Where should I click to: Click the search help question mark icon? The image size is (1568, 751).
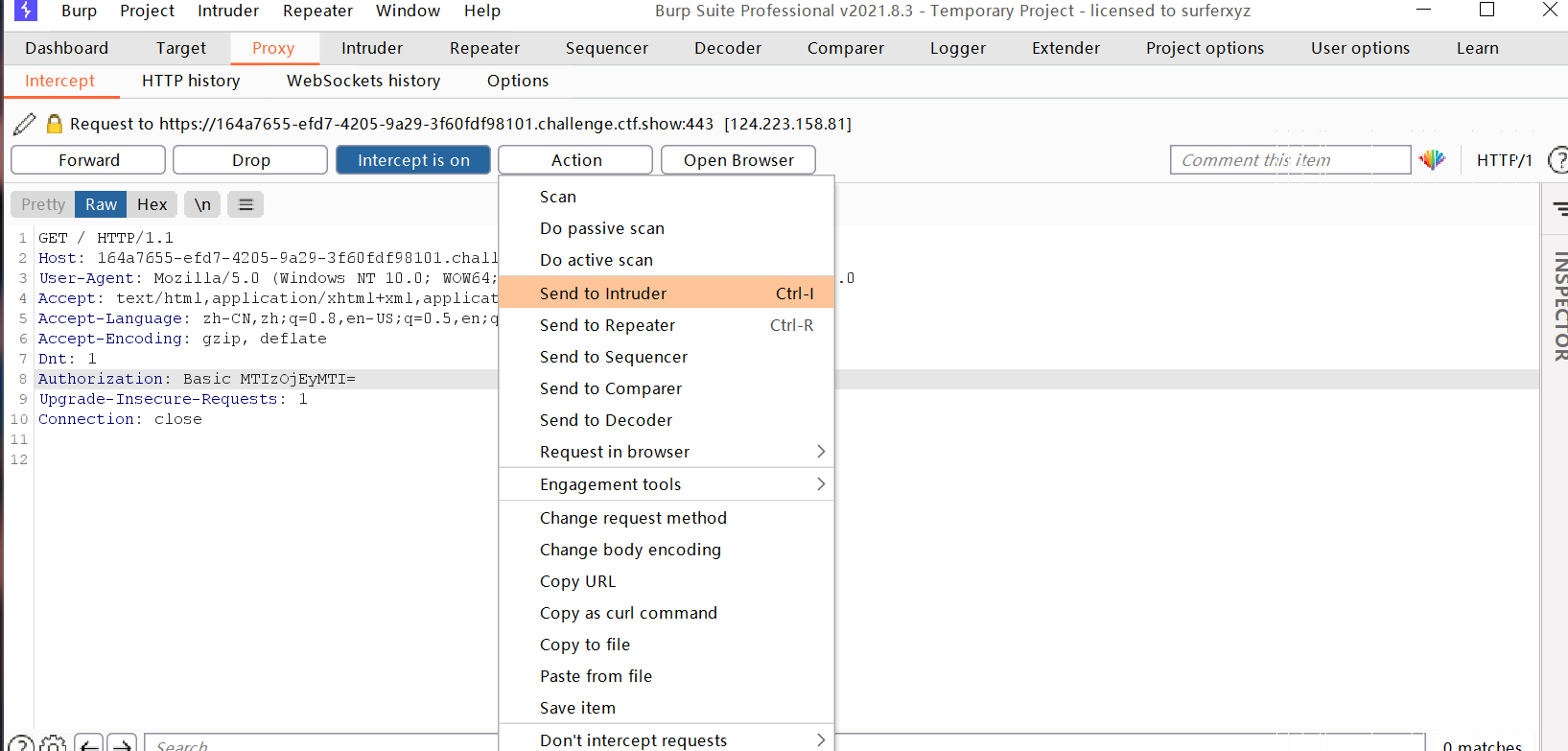tap(21, 743)
